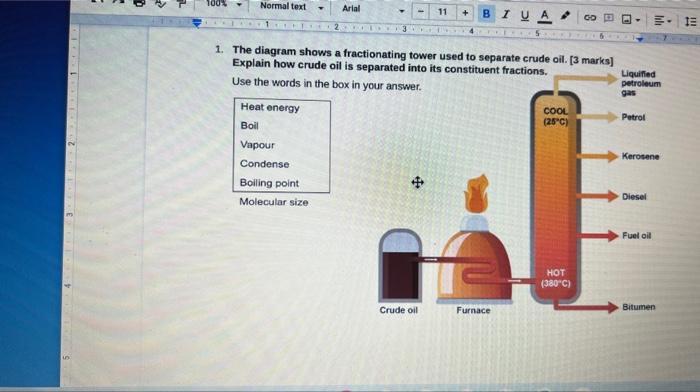Select the highlight color pen icon
This screenshot has height=392, width=700.
pos(565,16)
